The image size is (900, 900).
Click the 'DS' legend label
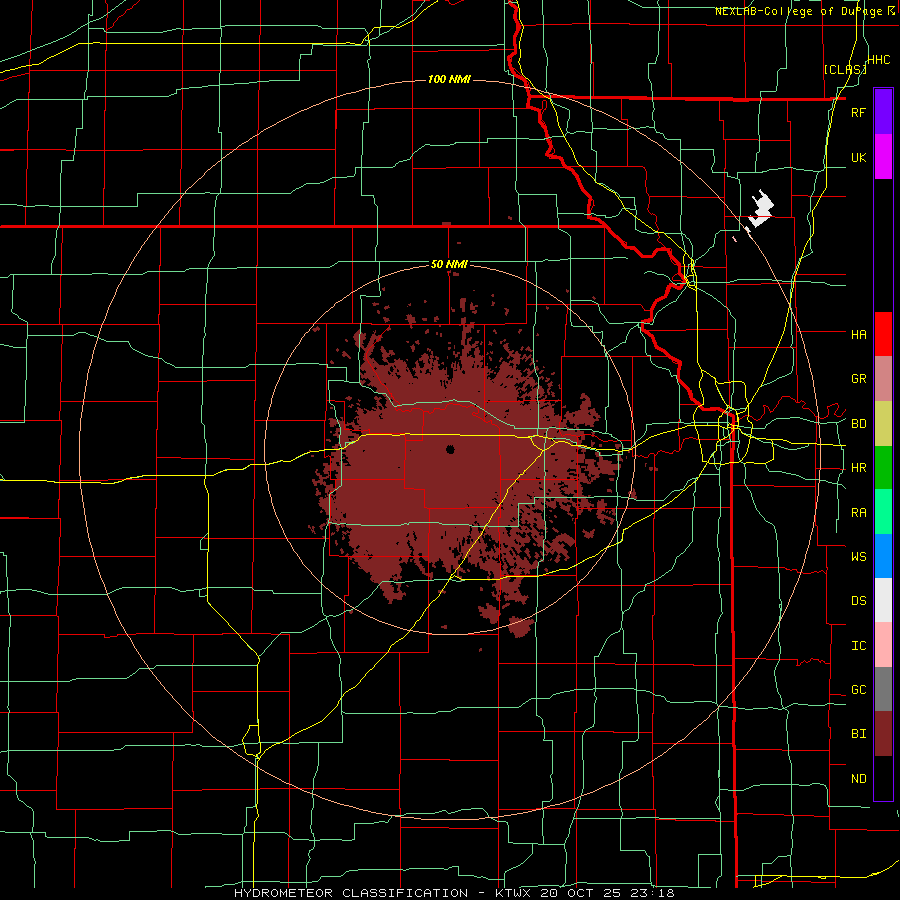pos(858,600)
